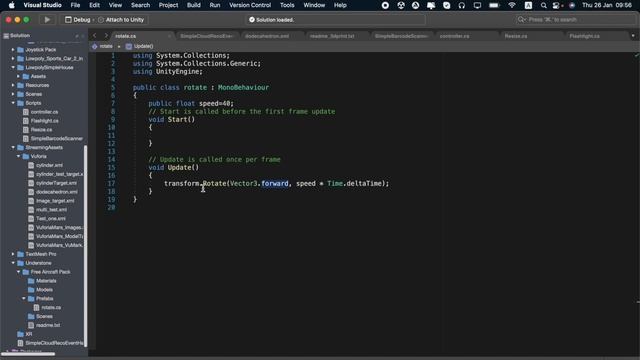The image size is (640, 360).
Task: Click the Spotlight search icon in menu bar
Action: coord(543,5)
